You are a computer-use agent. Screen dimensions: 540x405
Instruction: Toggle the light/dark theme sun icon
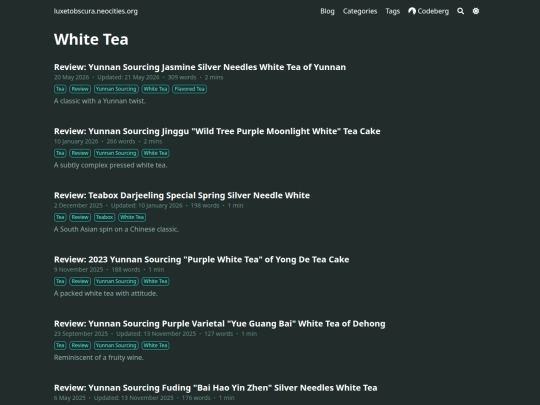point(476,11)
